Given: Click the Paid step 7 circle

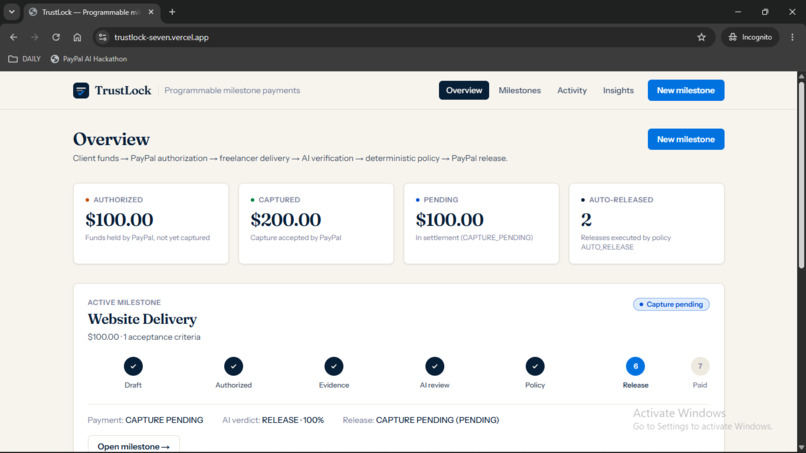Looking at the screenshot, I should point(700,366).
